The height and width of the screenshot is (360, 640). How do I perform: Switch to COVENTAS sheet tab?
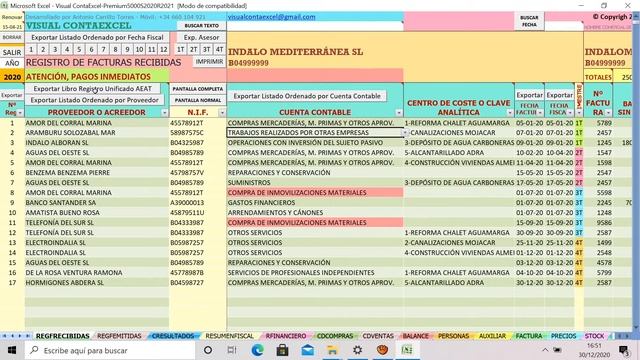[x=378, y=336]
